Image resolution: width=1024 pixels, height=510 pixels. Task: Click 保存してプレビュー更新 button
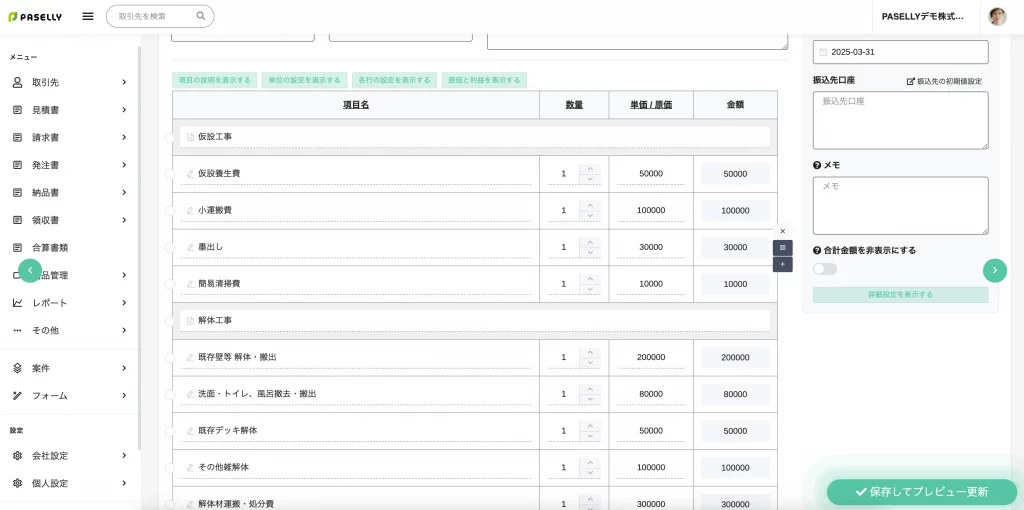[x=921, y=492]
